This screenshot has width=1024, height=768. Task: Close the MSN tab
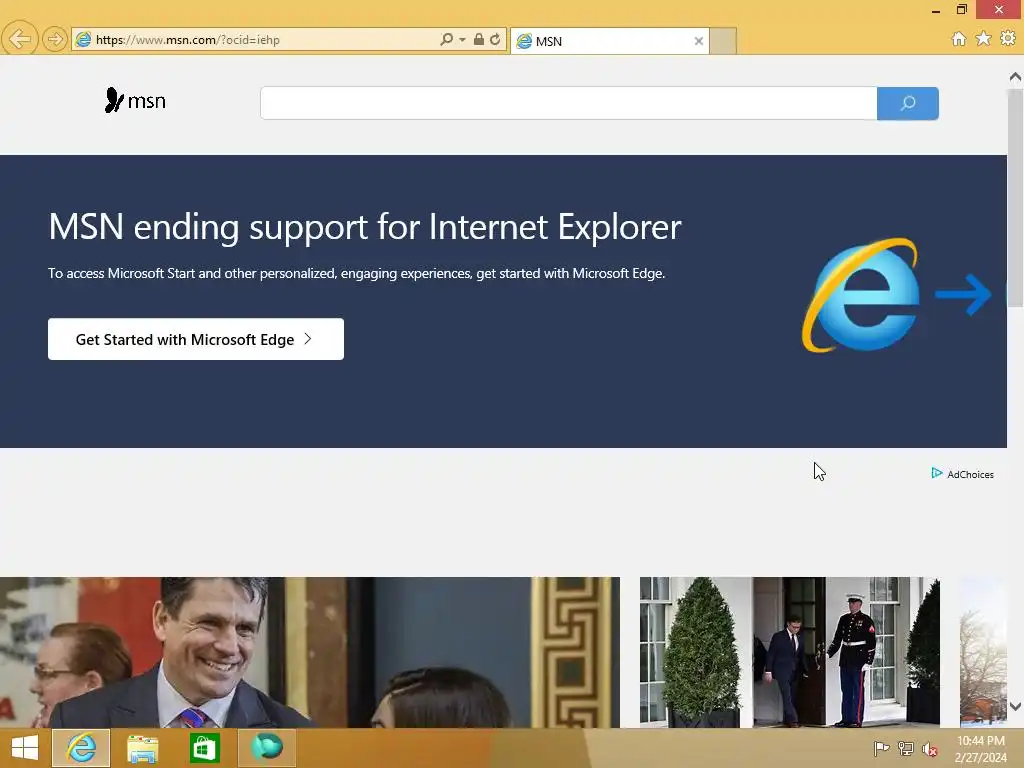click(x=699, y=41)
